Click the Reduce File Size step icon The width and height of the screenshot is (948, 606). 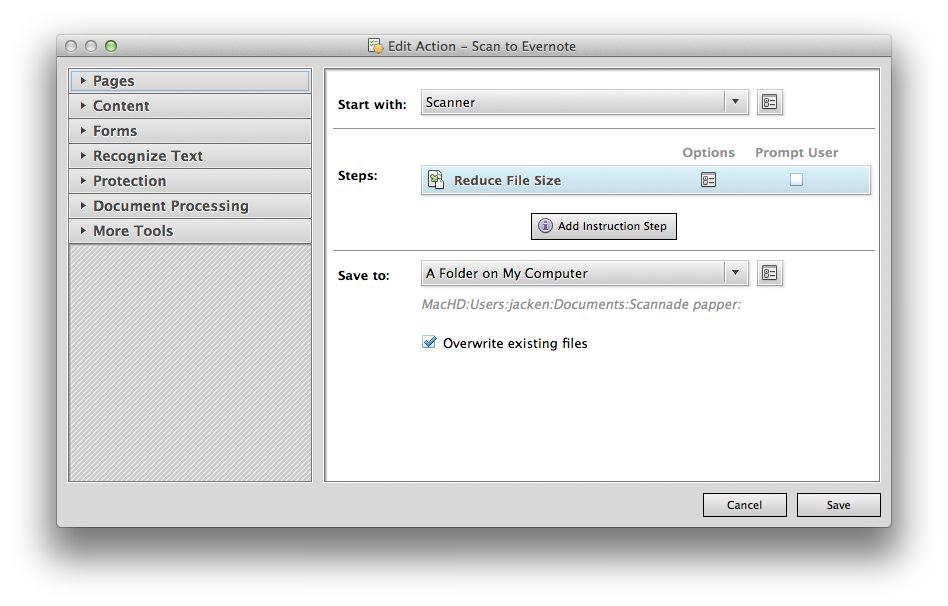436,180
